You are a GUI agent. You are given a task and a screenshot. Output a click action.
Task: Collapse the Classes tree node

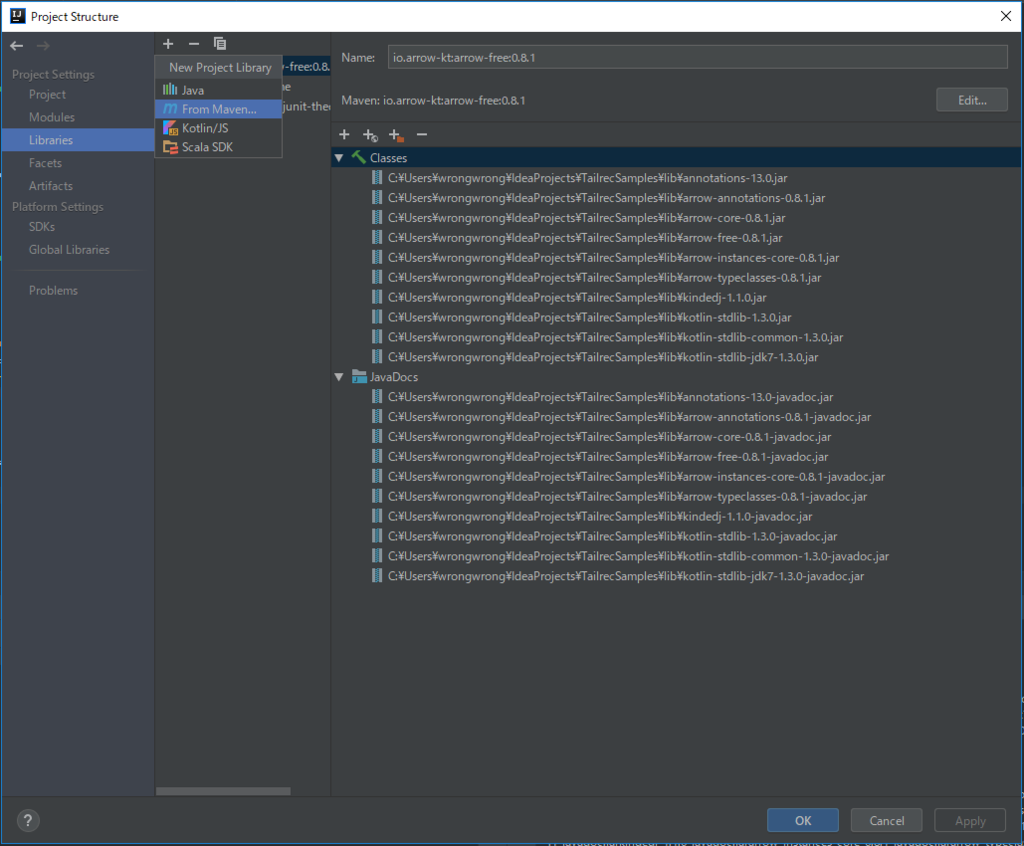pyautogui.click(x=339, y=158)
